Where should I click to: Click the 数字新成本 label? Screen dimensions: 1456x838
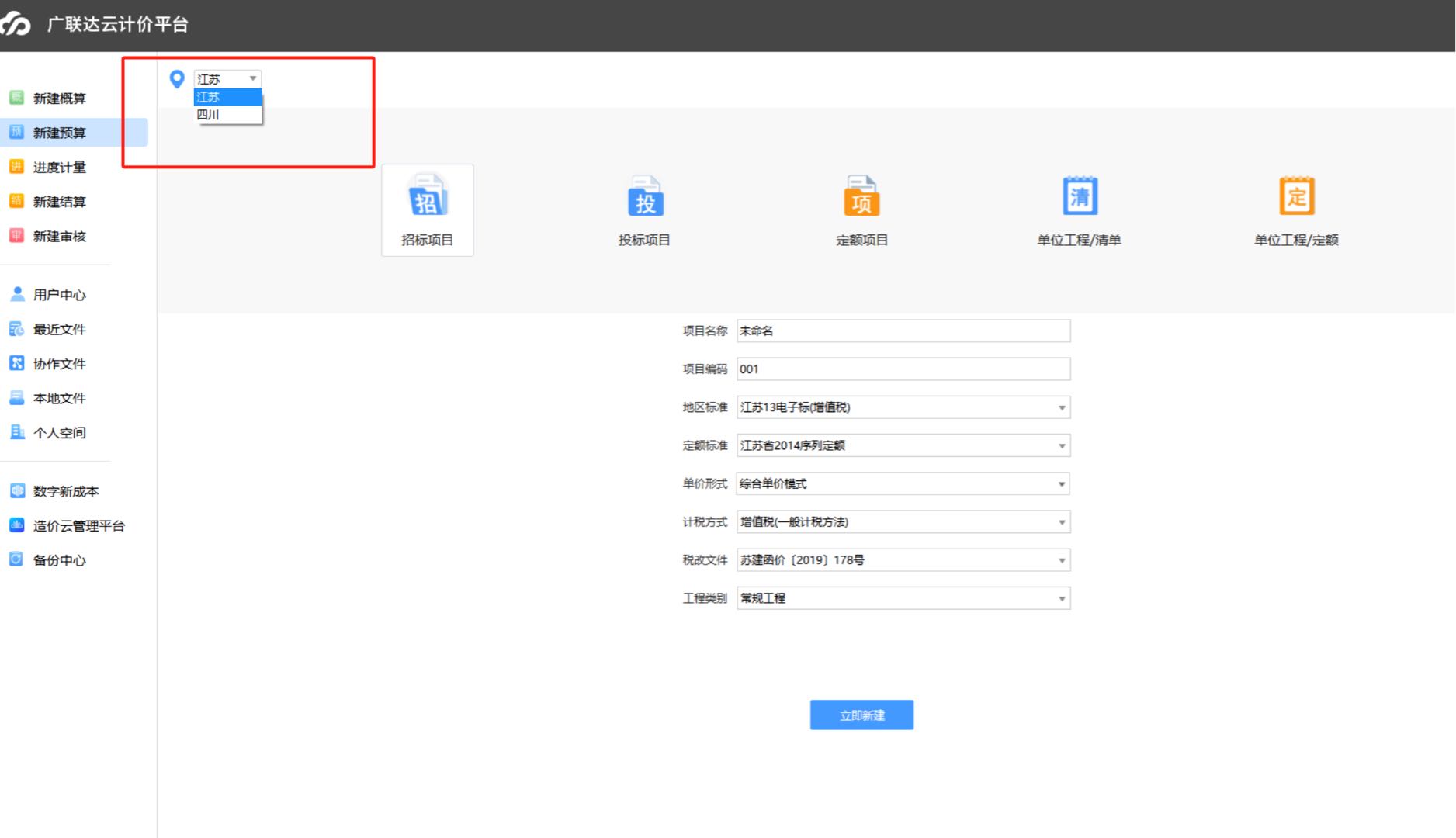coord(66,492)
